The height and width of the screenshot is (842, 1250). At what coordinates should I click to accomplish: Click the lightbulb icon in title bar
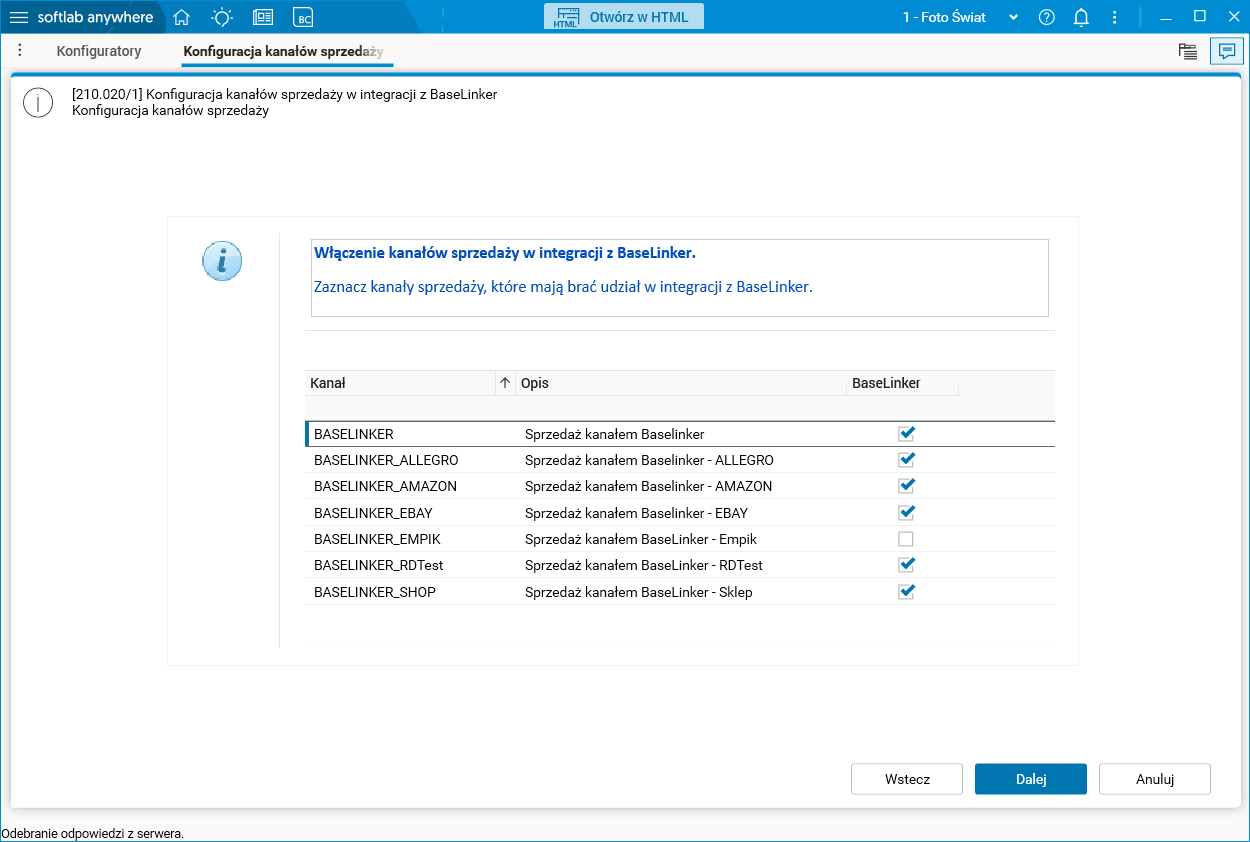pos(221,17)
